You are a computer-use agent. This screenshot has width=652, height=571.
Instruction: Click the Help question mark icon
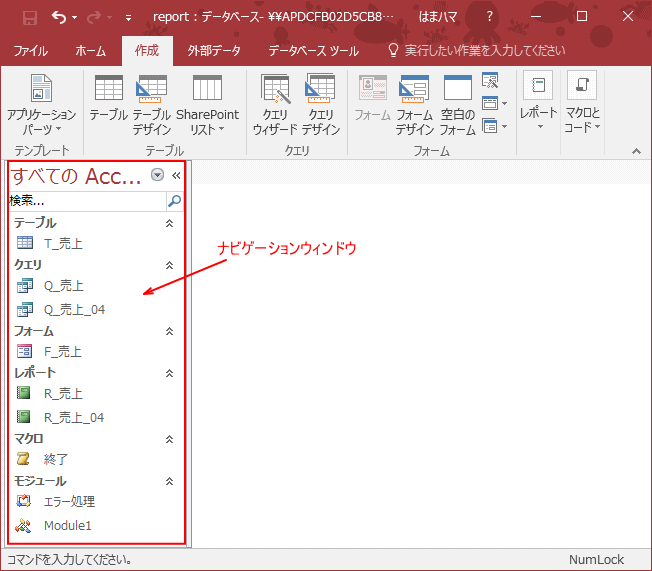pyautogui.click(x=490, y=17)
